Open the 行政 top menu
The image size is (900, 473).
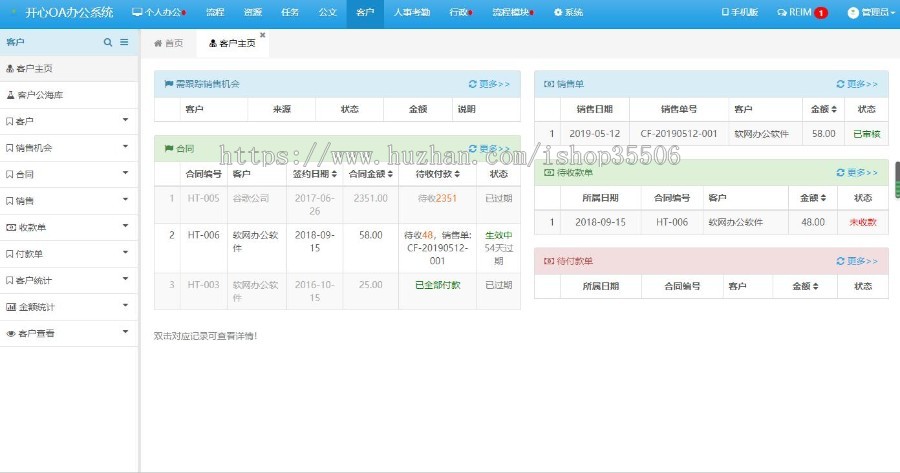460,12
